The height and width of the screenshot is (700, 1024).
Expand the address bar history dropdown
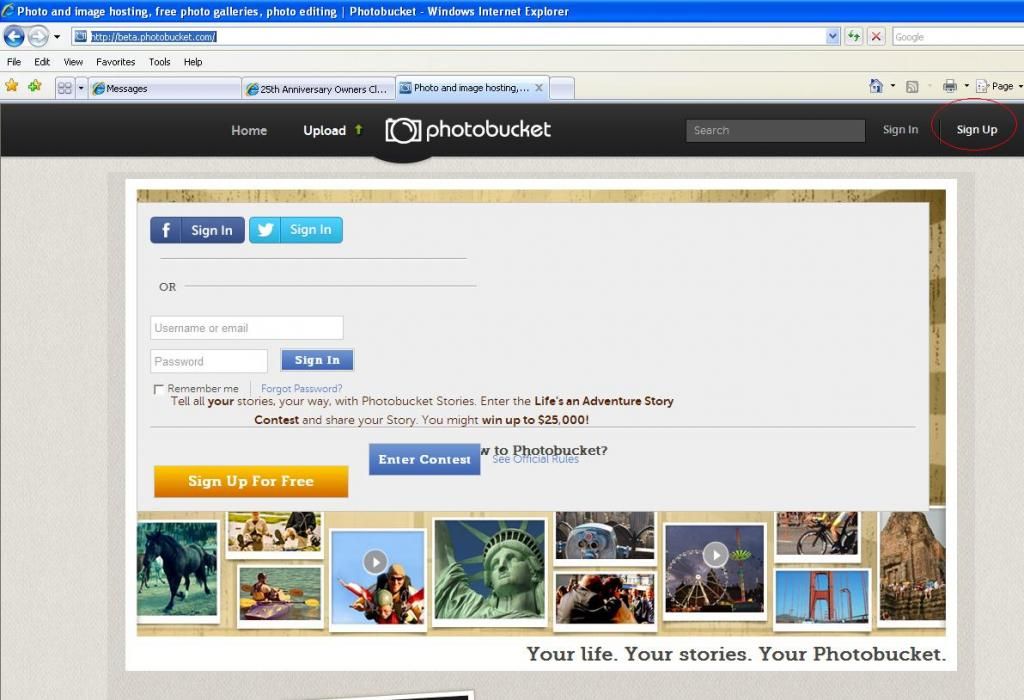tap(833, 37)
